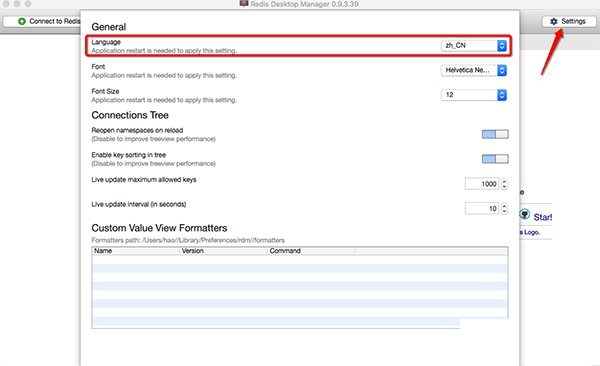600x366 pixels.
Task: Click Live update maximum allowed keys field
Action: point(482,184)
